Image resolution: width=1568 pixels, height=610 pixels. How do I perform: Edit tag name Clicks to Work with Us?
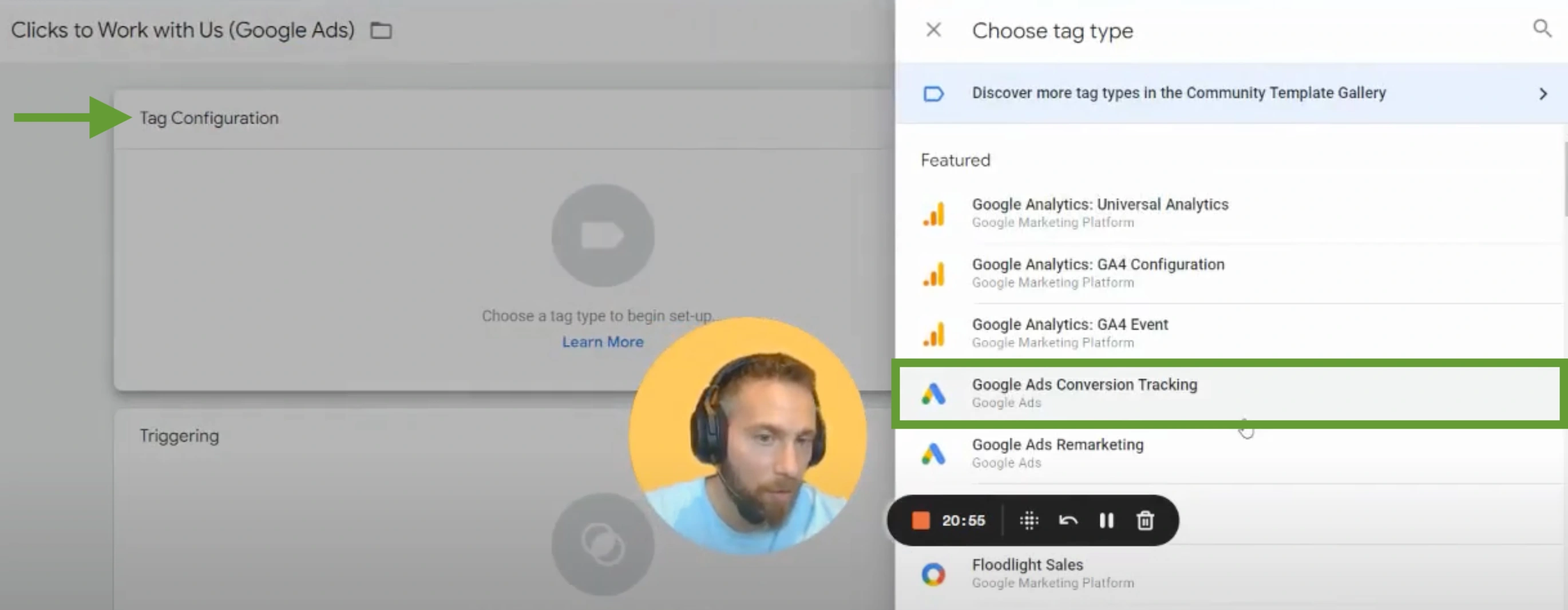point(183,30)
